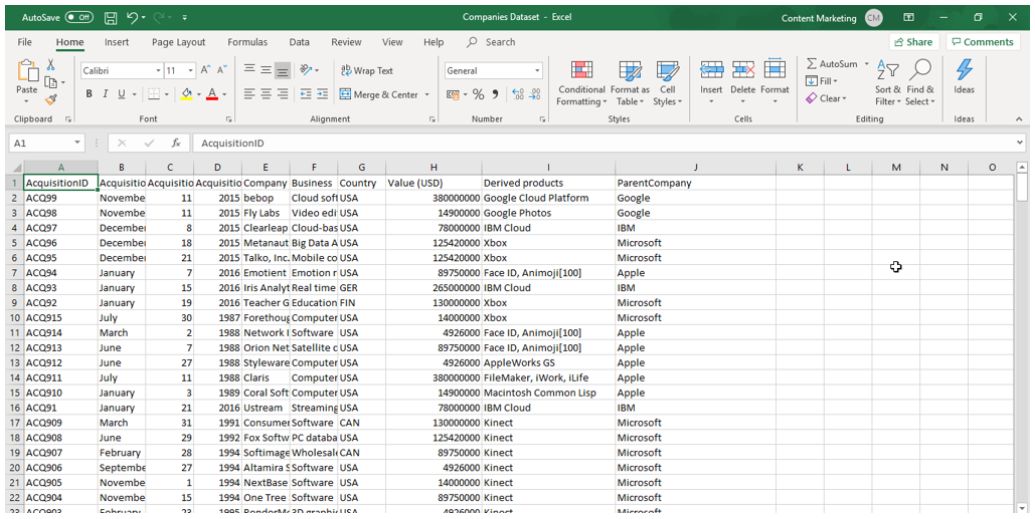Screen dimensions: 1035x519
Task: Decrease the cell indent
Action: [x=306, y=94]
